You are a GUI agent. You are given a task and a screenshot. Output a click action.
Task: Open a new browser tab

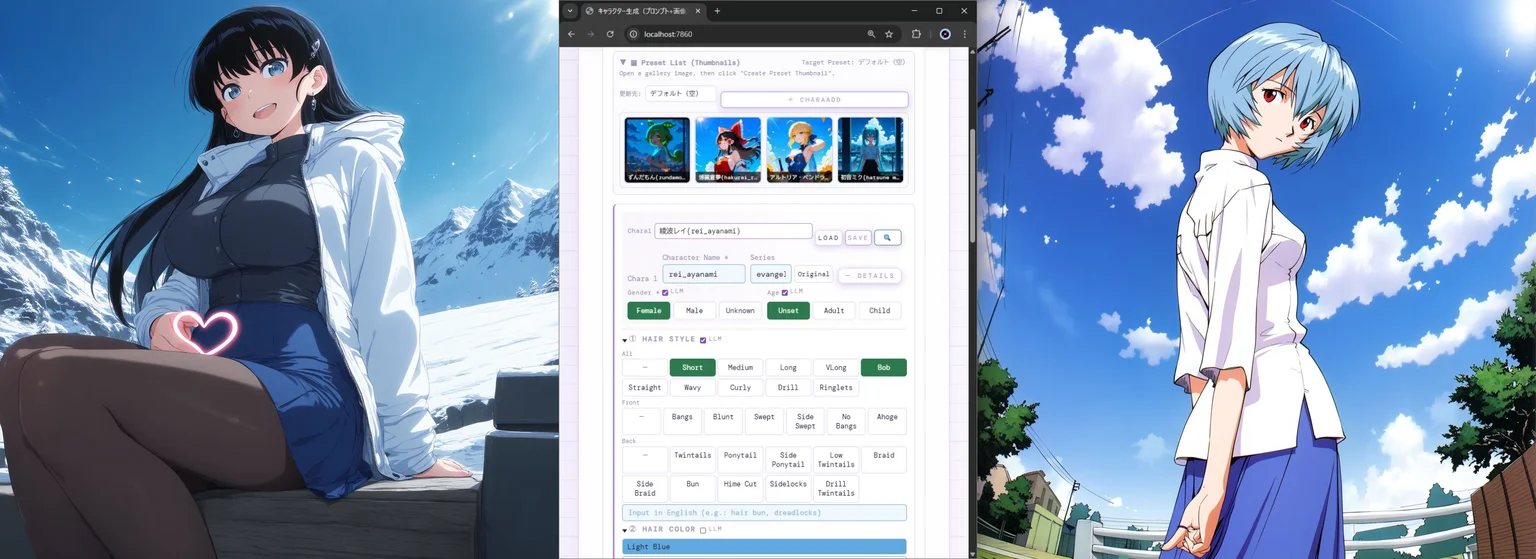pyautogui.click(x=717, y=11)
